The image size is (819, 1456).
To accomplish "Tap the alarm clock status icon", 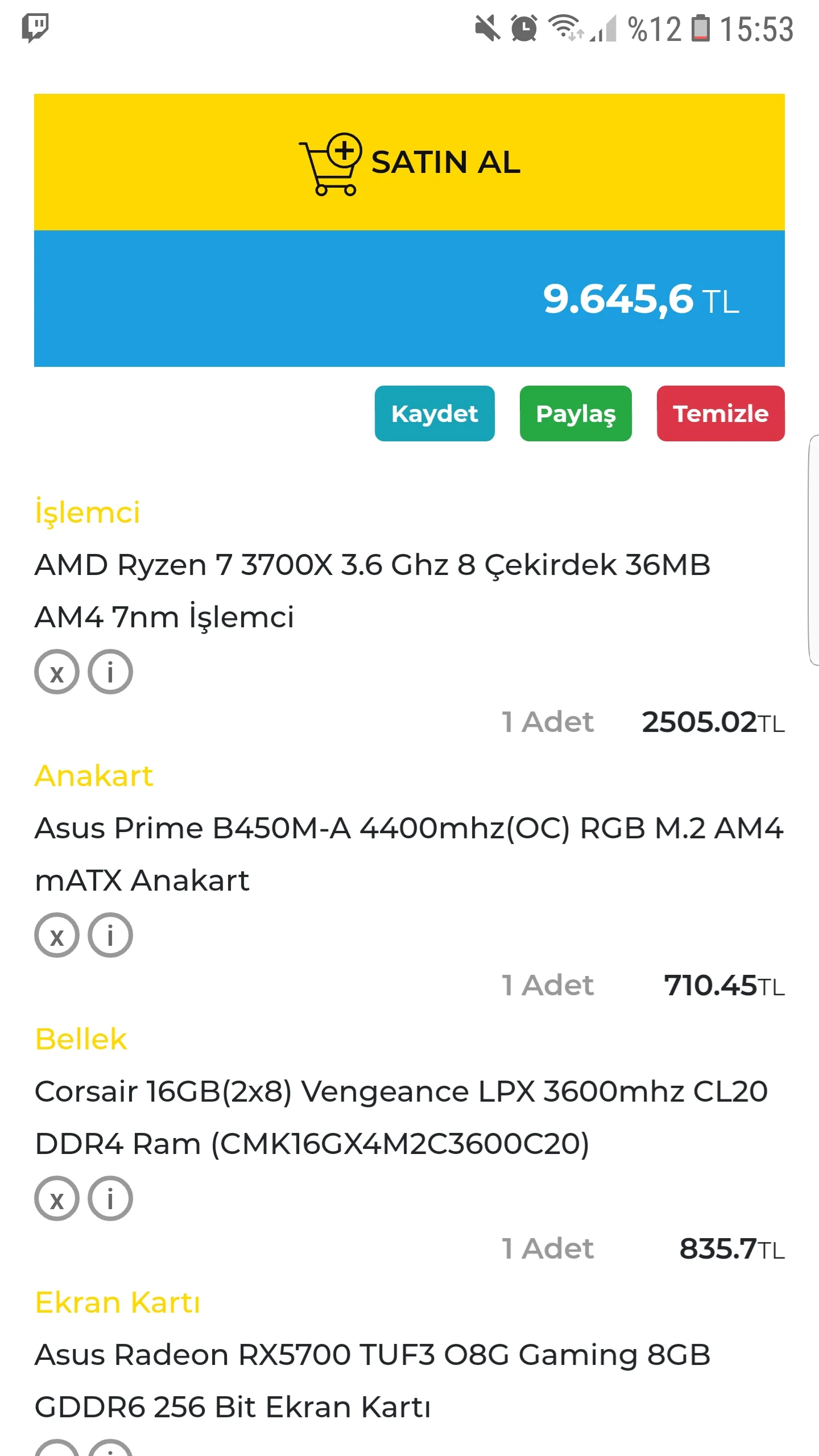I will 524,28.
